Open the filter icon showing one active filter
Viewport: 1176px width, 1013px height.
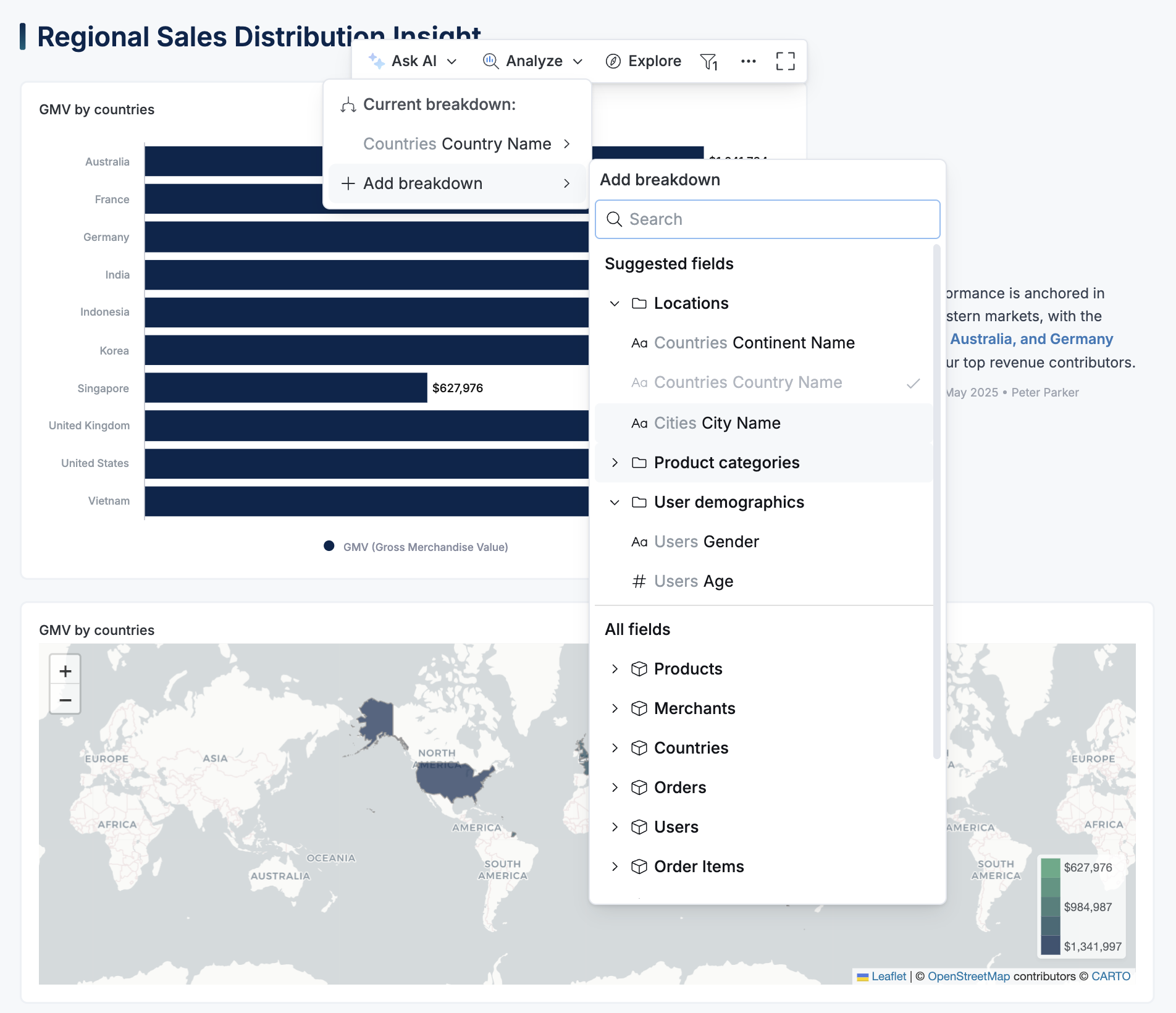[709, 61]
